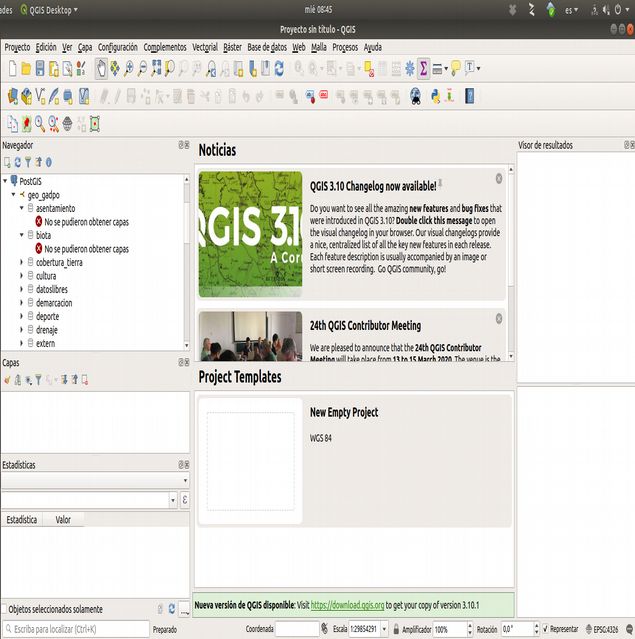Expand the cultura schema
Screen dimensions: 635x639
pos(22,275)
